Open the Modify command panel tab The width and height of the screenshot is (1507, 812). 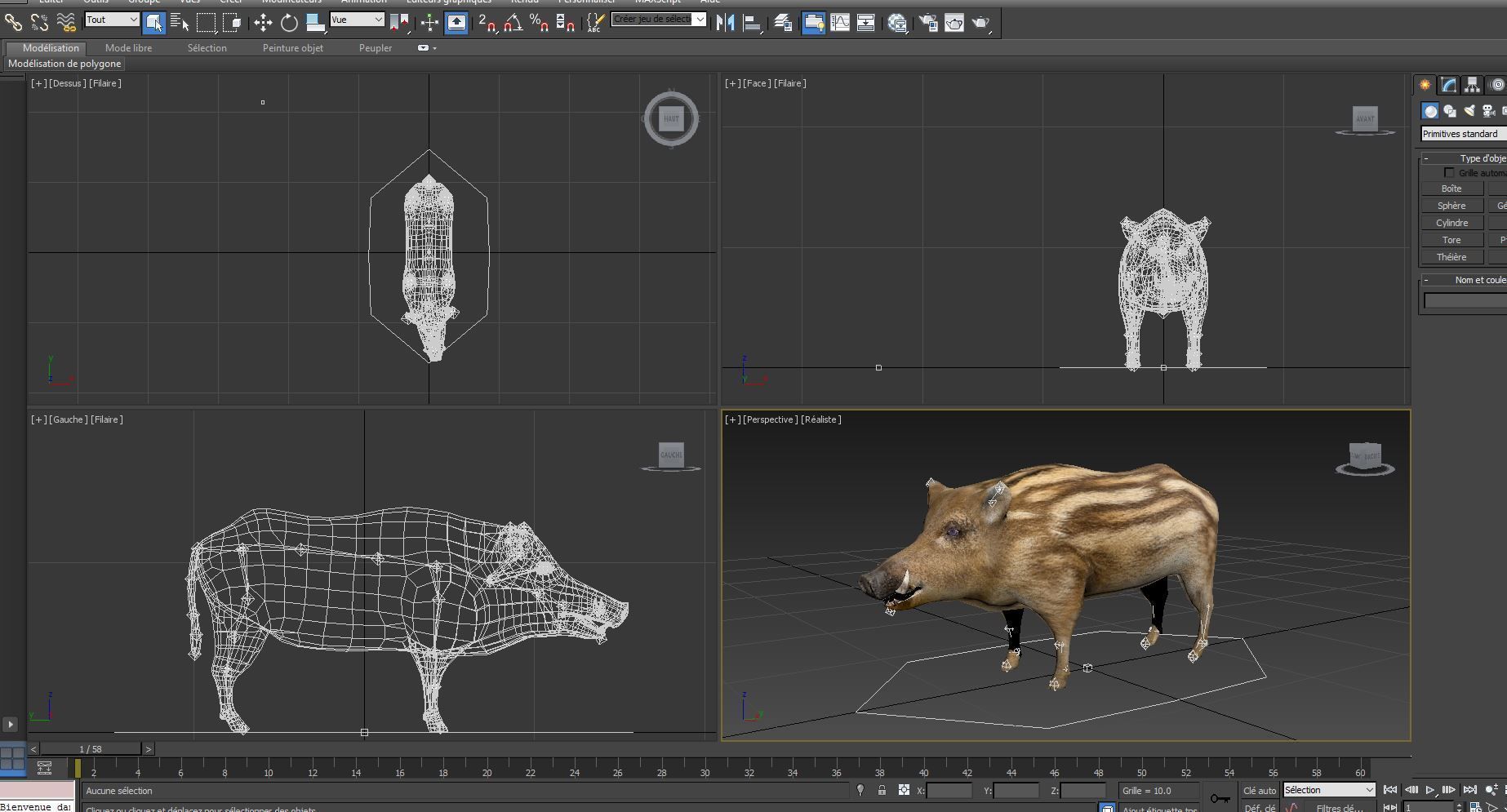pos(1448,85)
